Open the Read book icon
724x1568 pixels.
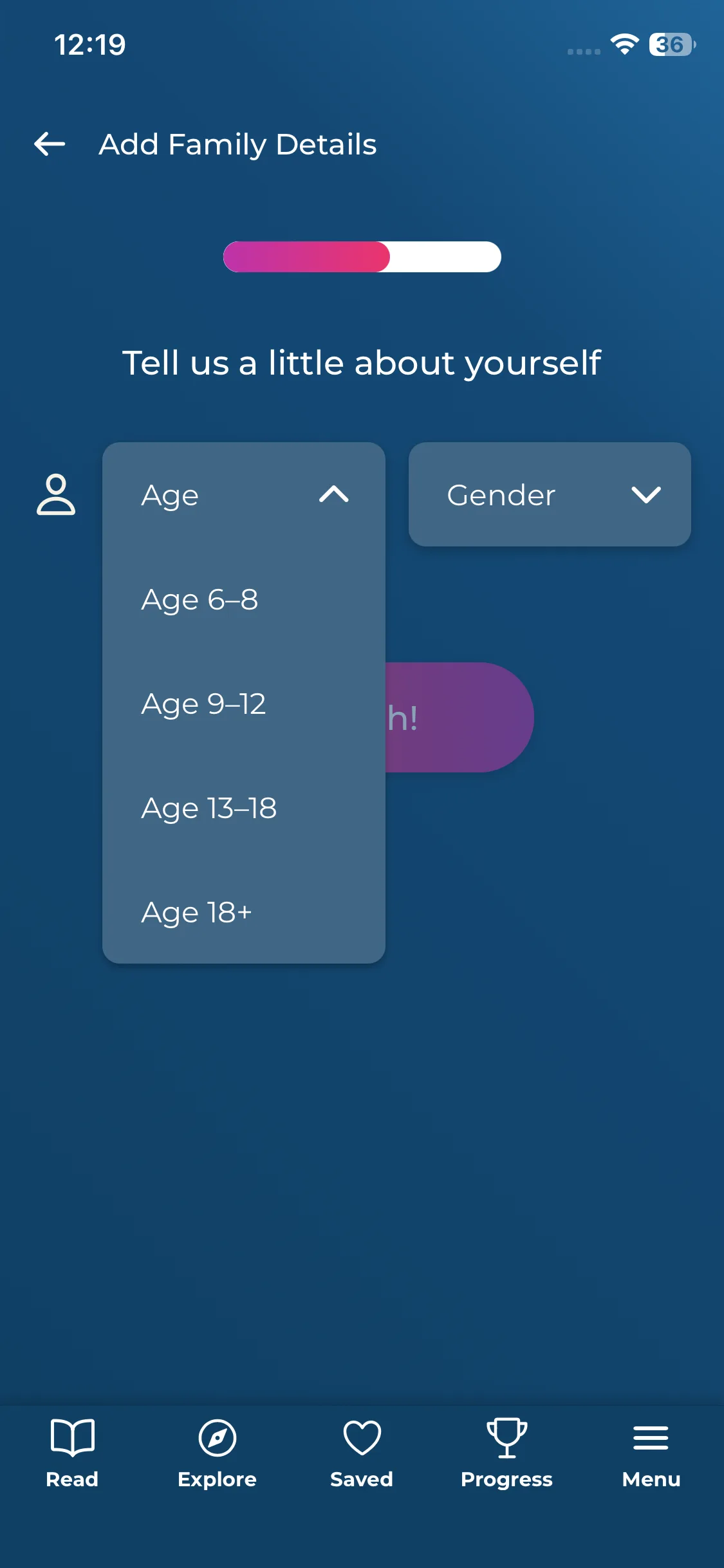[72, 1437]
